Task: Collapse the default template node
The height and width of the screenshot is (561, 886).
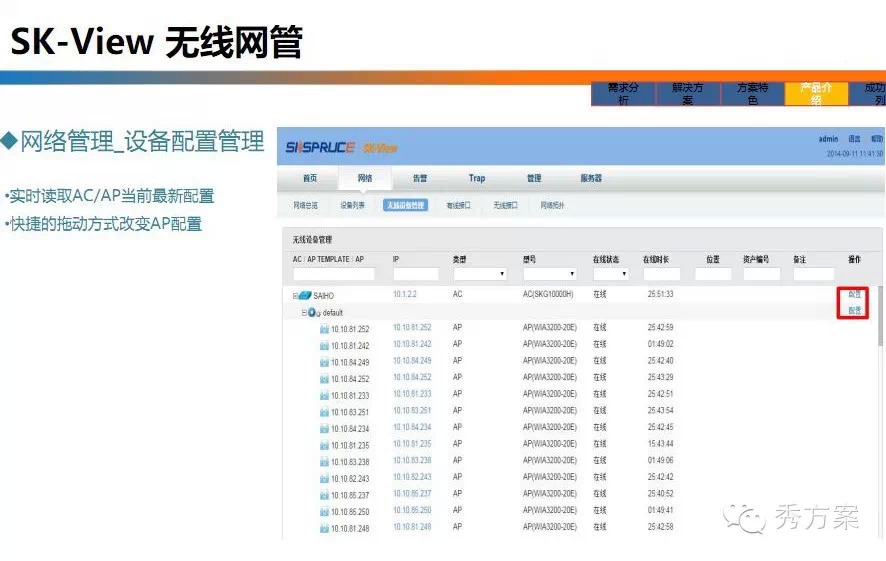Action: click(x=304, y=313)
